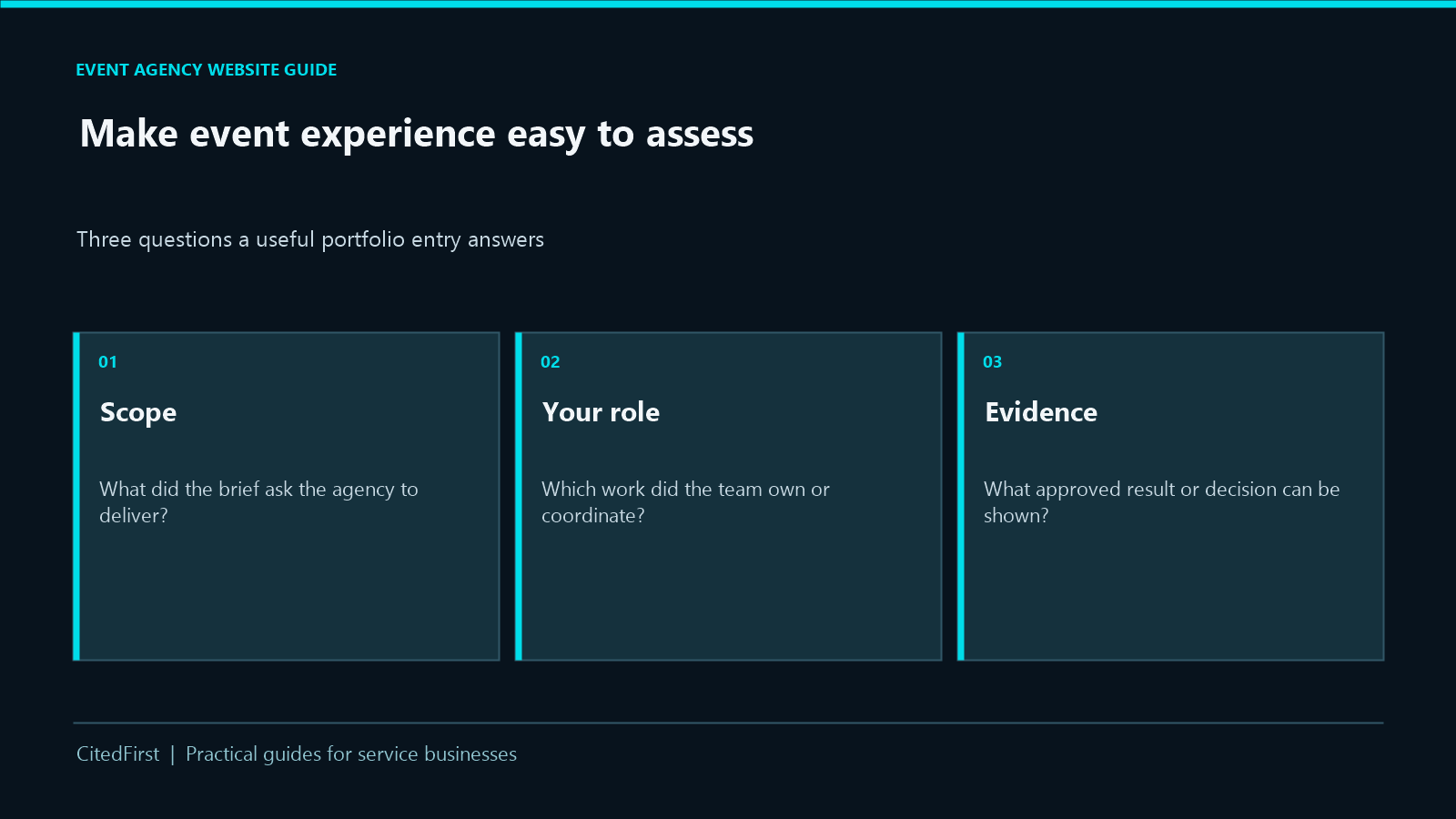
Task: Click the 'EVENT AGENCY WEBSITE GUIDE' label
Action: pos(207,70)
